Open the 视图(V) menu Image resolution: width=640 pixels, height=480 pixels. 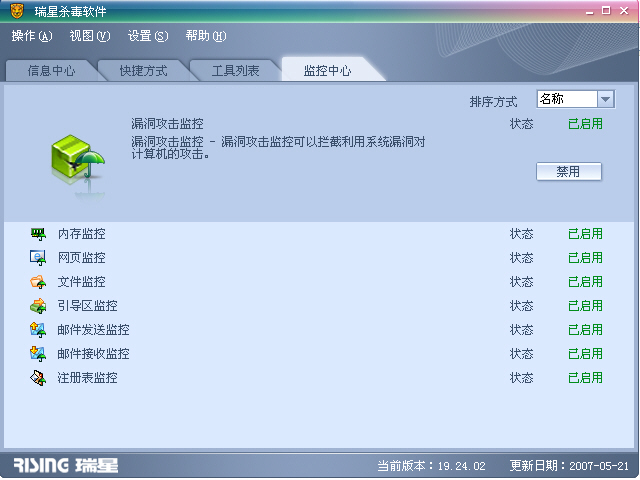(90, 36)
